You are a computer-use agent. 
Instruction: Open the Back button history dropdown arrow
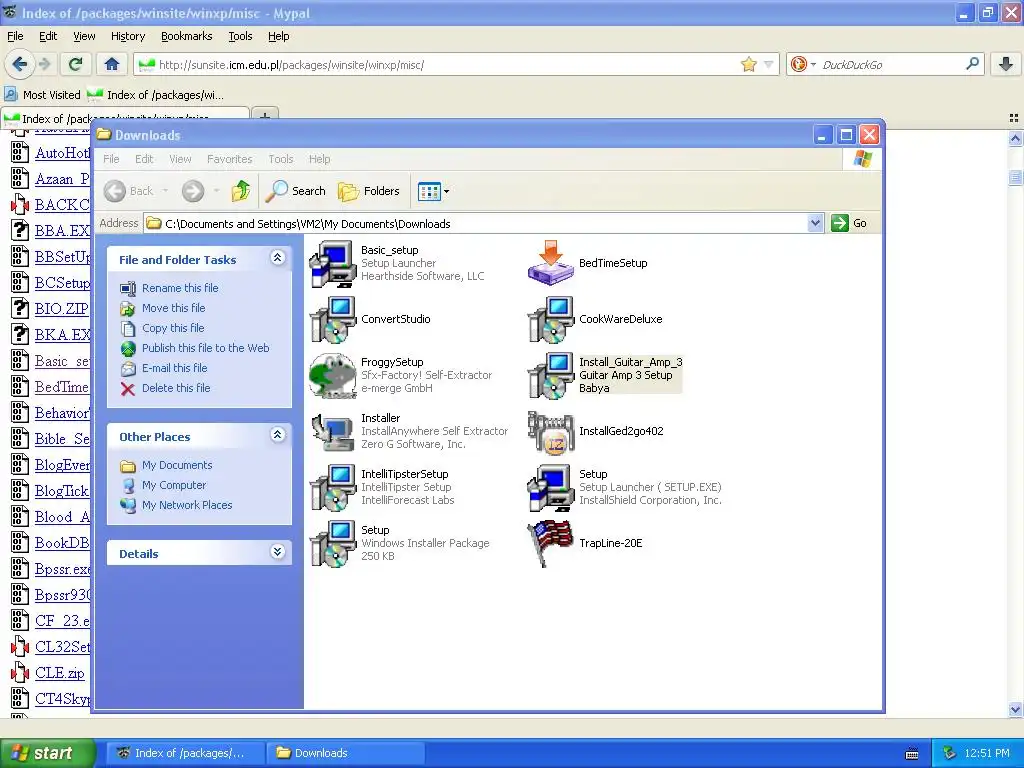click(165, 191)
